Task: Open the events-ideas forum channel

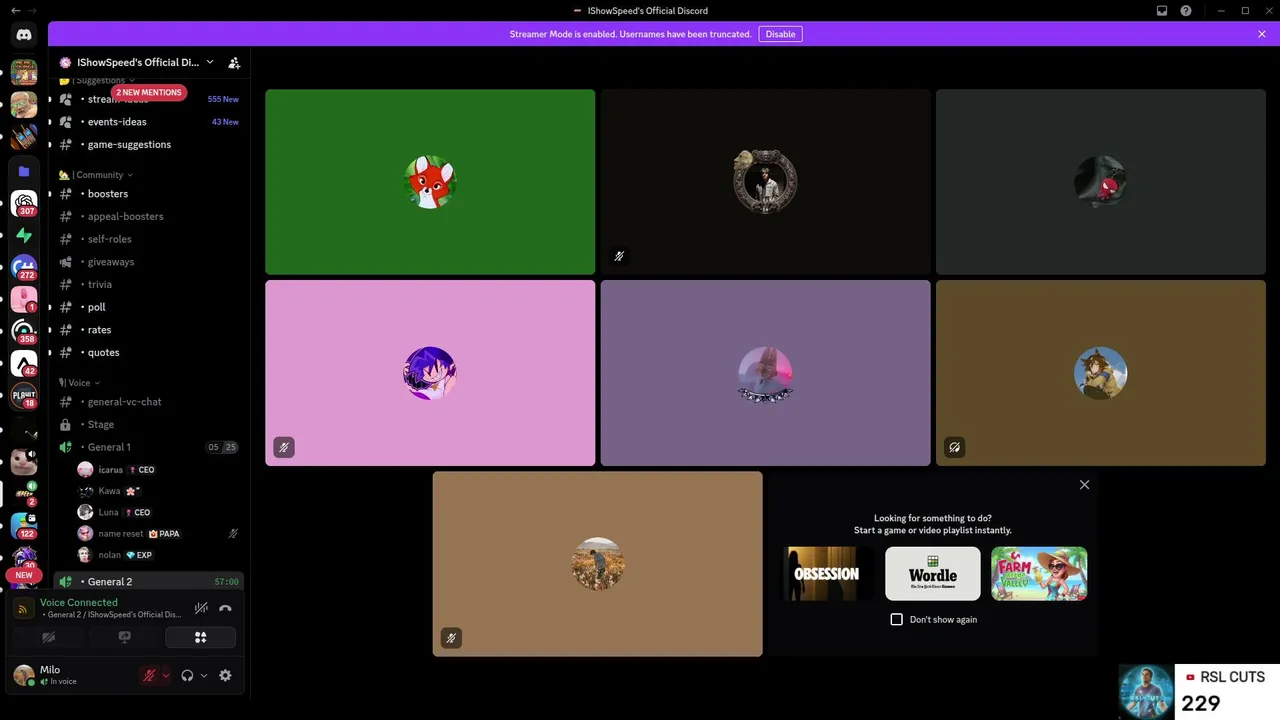Action: [x=149, y=122]
